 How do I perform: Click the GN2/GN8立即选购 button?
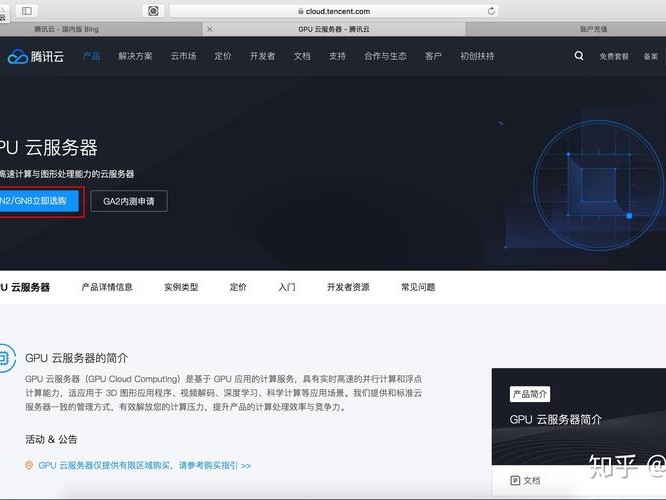point(39,201)
